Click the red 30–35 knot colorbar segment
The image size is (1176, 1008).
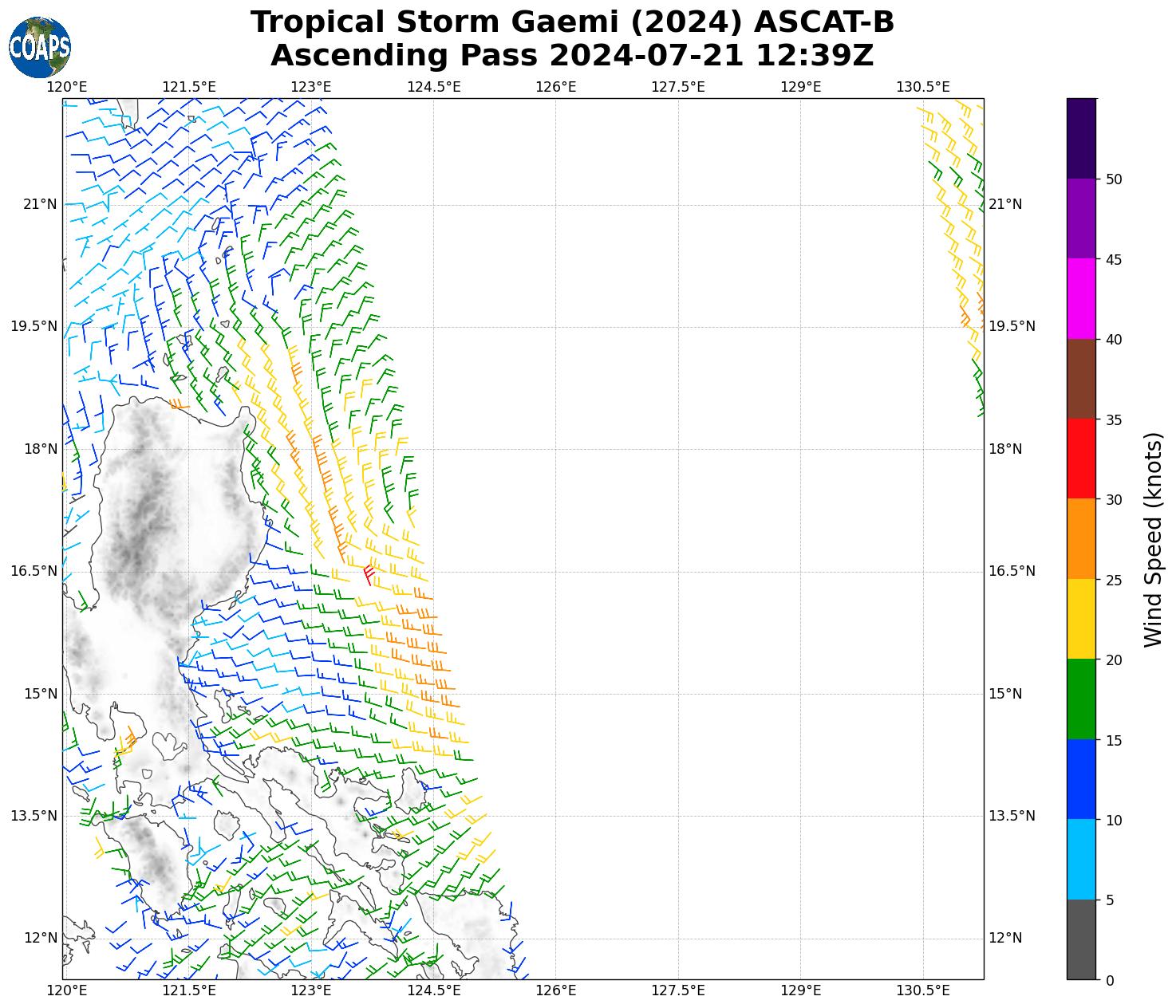pos(1081,459)
